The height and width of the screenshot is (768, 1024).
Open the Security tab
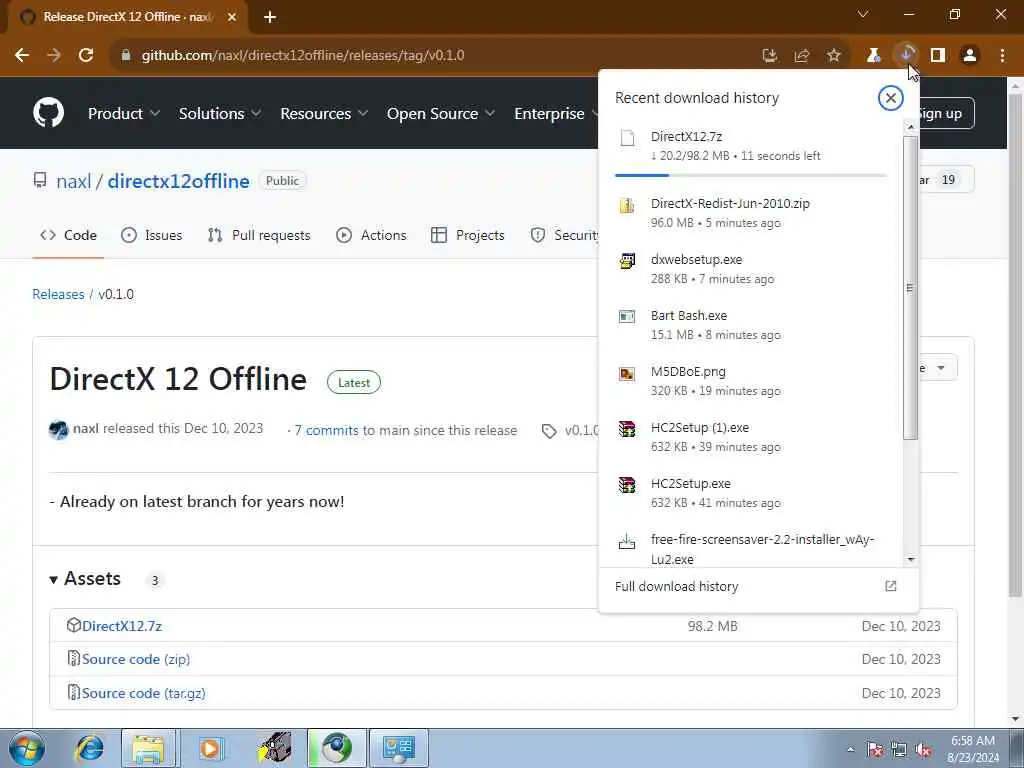(564, 235)
